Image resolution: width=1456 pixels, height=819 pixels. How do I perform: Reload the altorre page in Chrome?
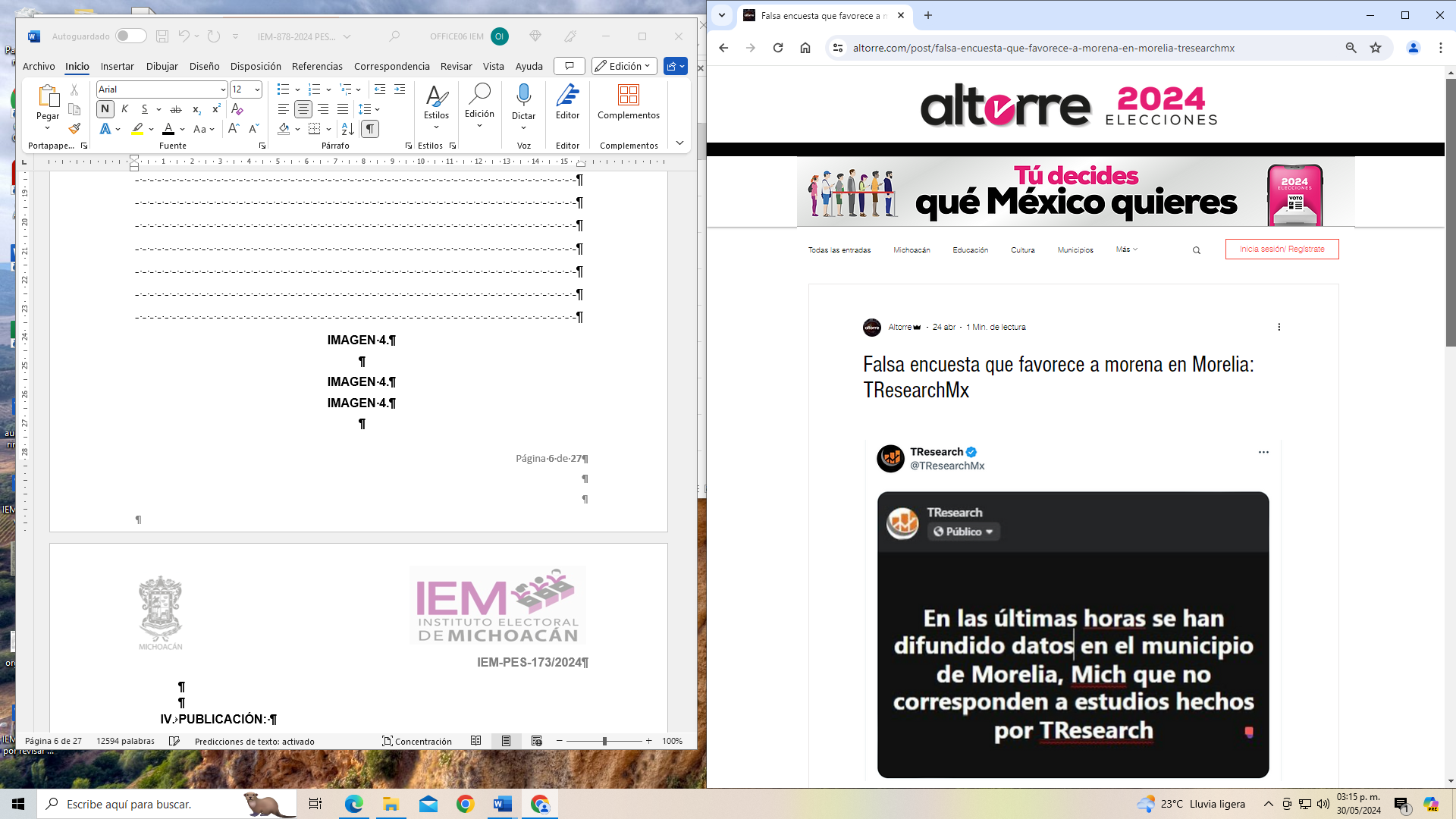point(778,48)
